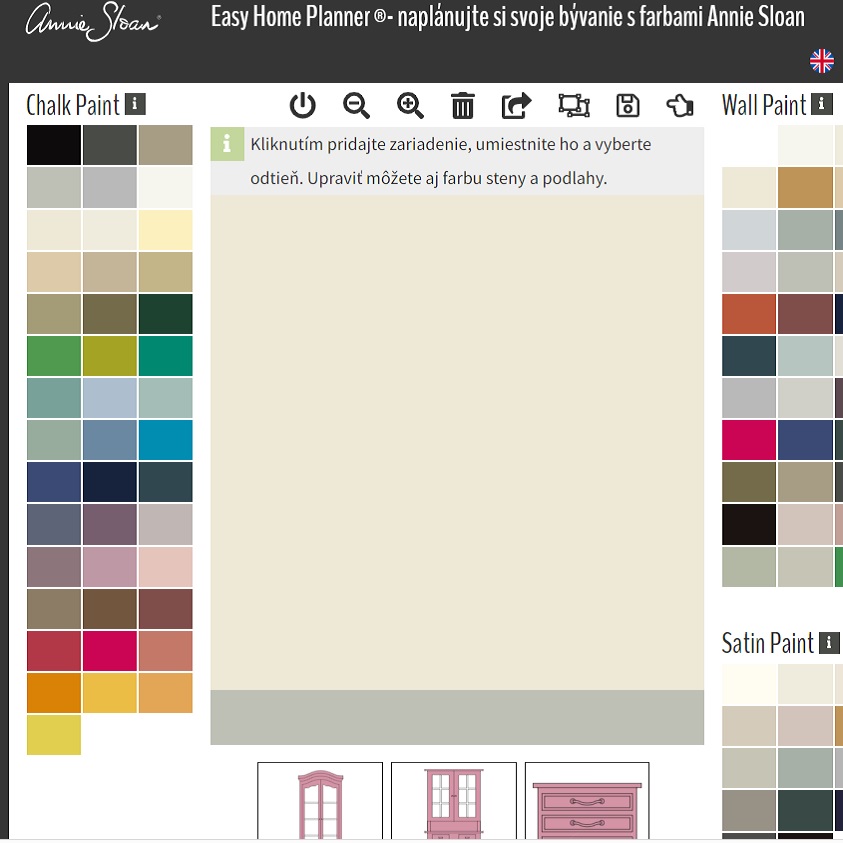Select the mauve pink Chalk Paint swatch
The height and width of the screenshot is (843, 843).
(x=110, y=567)
